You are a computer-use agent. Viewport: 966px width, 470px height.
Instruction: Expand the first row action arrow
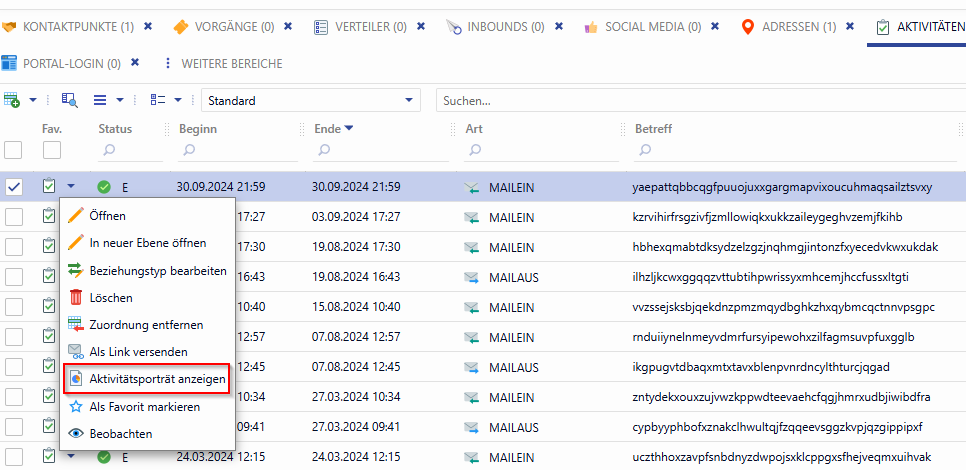[x=71, y=186]
